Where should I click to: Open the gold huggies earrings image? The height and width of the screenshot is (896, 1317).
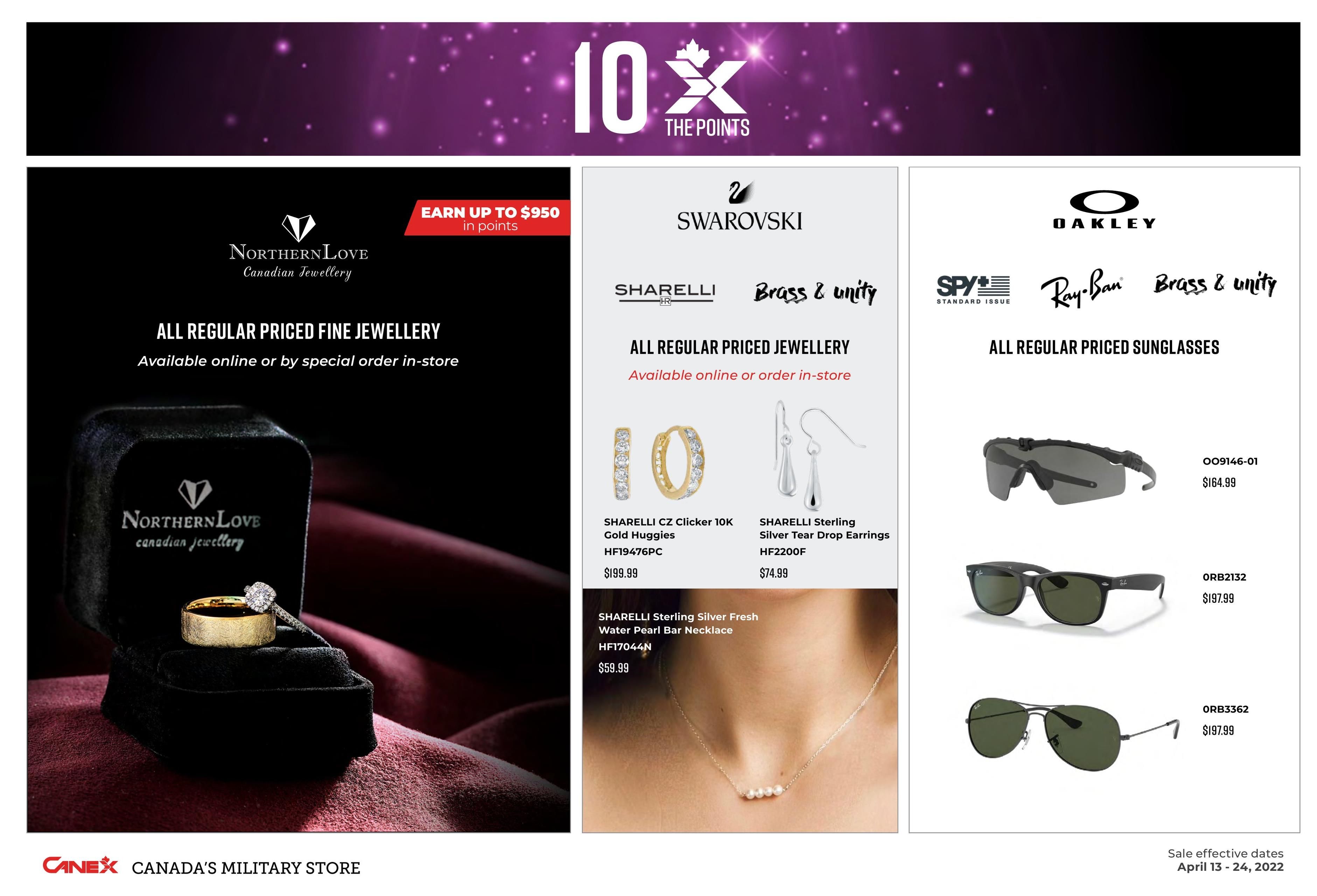[x=660, y=462]
